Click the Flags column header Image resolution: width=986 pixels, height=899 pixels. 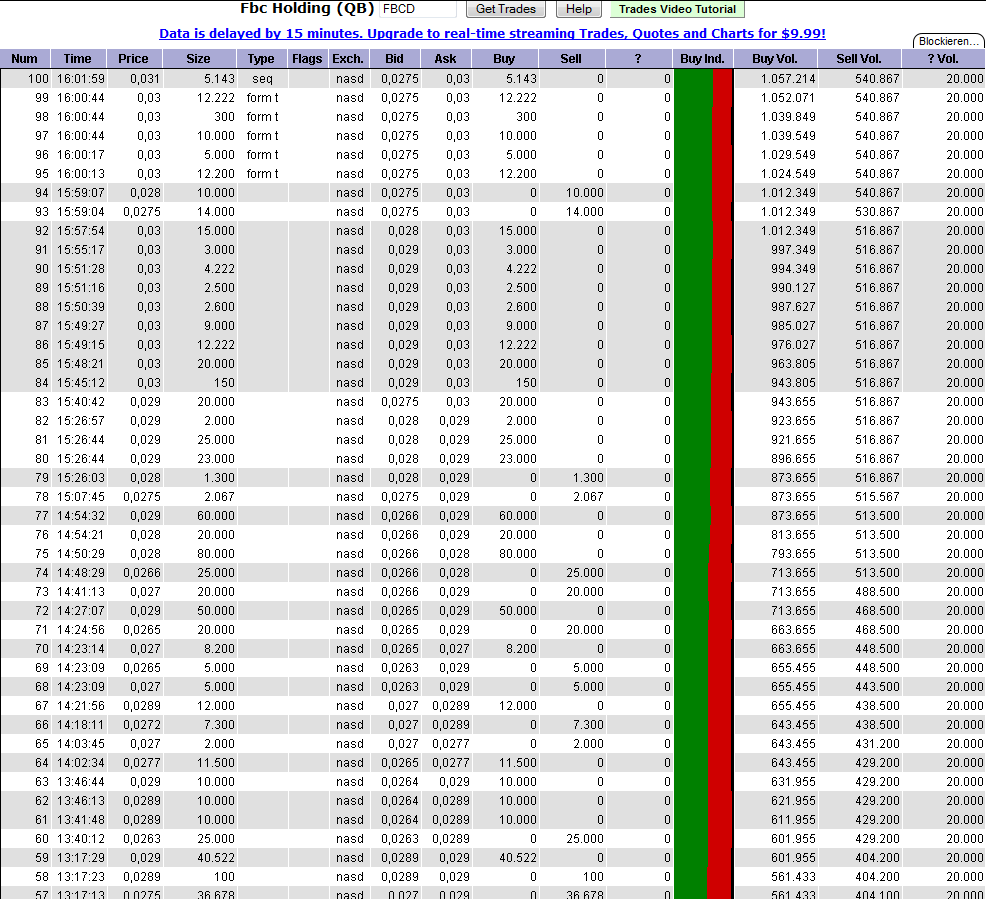coord(307,58)
